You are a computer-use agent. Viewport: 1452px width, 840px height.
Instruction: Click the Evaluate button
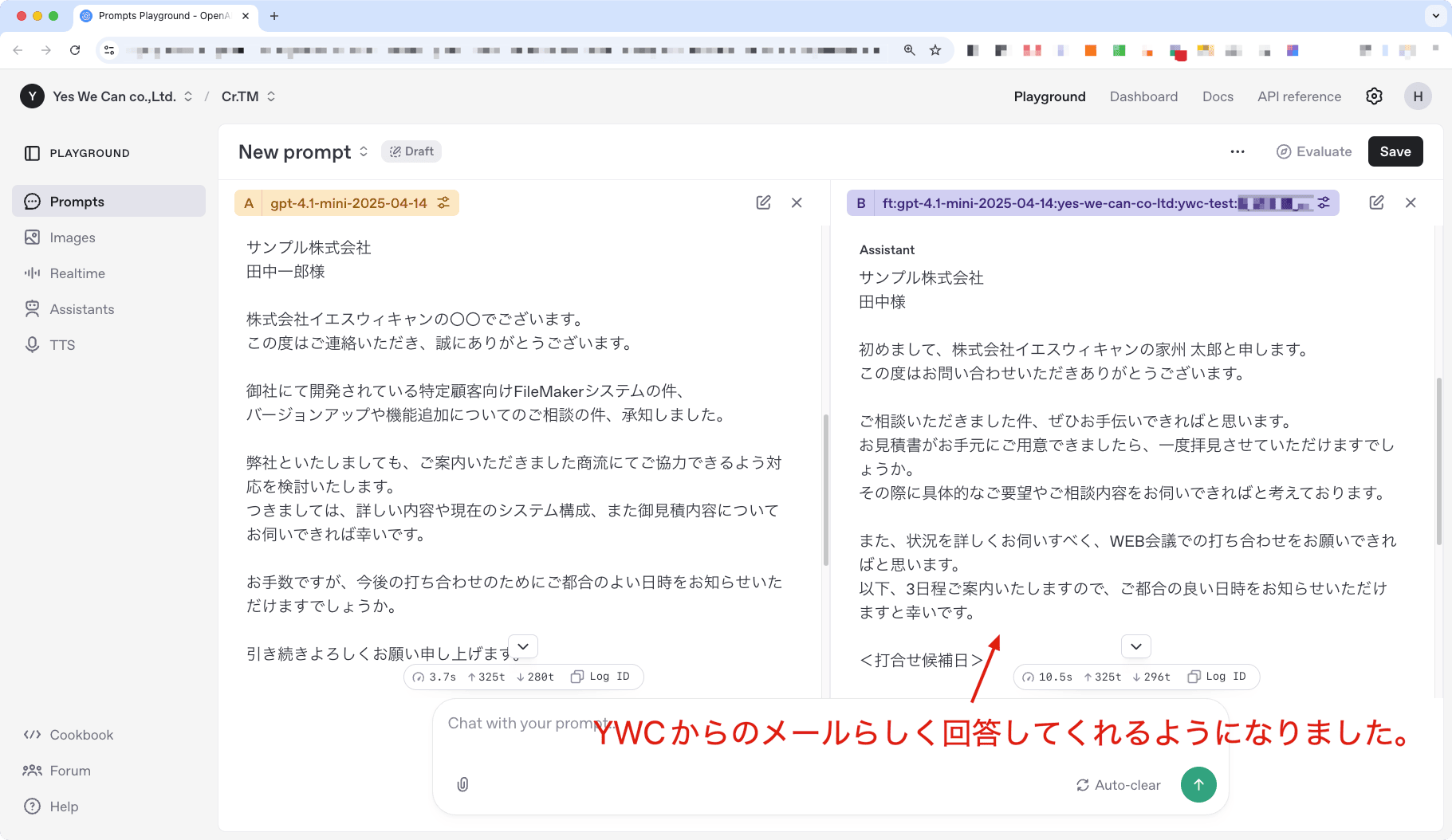(1312, 151)
